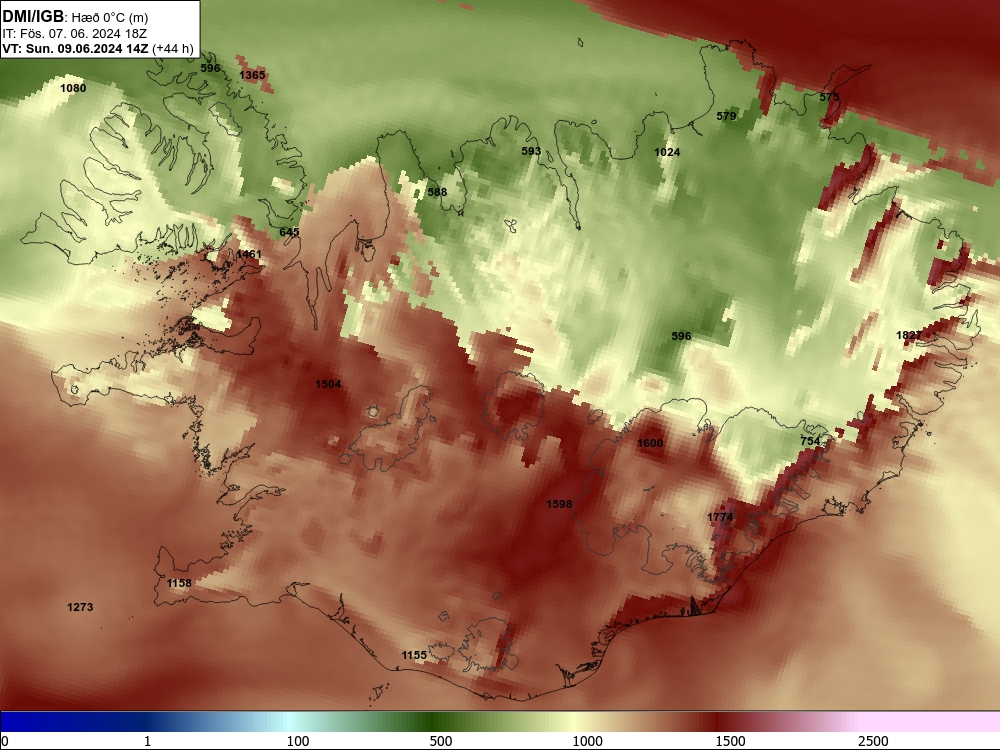Select the 579 map value
Viewport: 1000px width, 750px height.
tap(726, 116)
